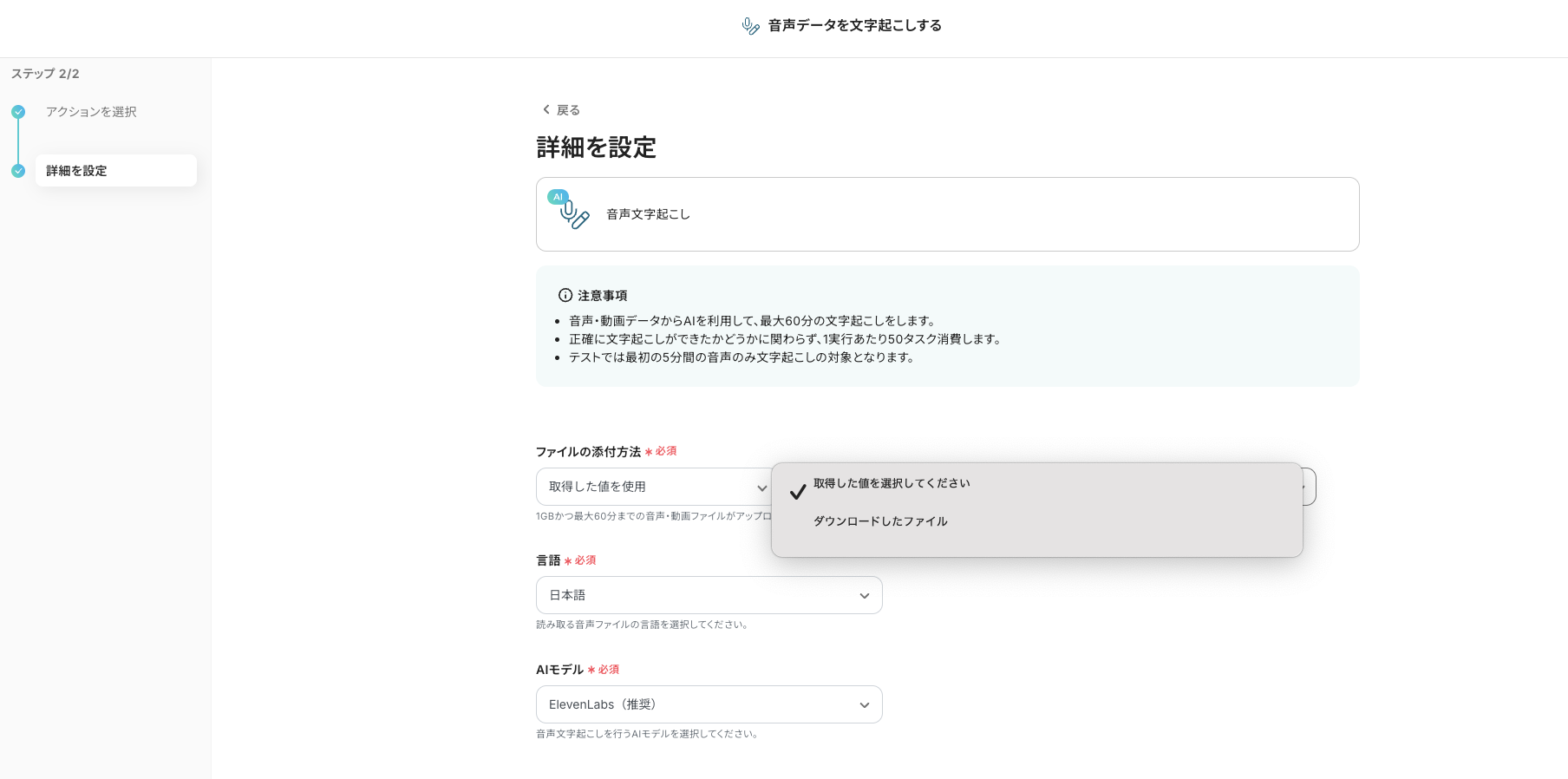Select the 詳細を設定 step in the sidebar

76,171
